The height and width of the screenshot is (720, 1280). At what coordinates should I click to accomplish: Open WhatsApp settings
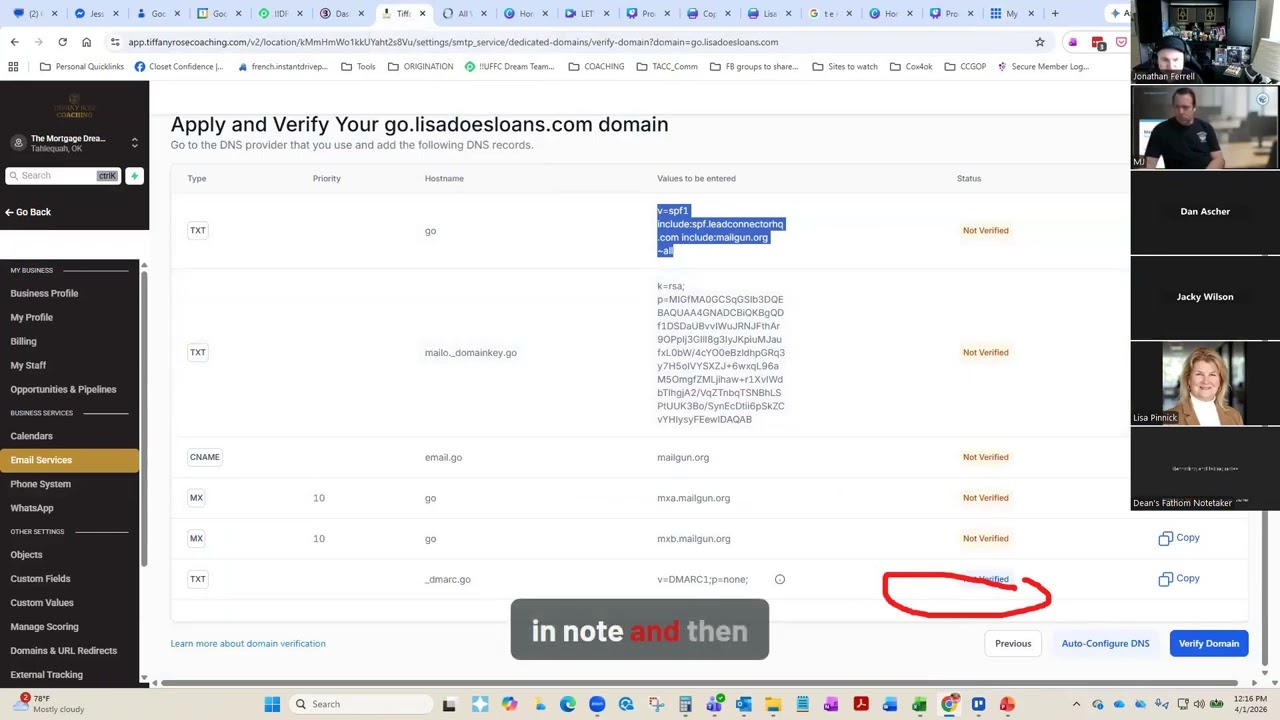(x=32, y=508)
